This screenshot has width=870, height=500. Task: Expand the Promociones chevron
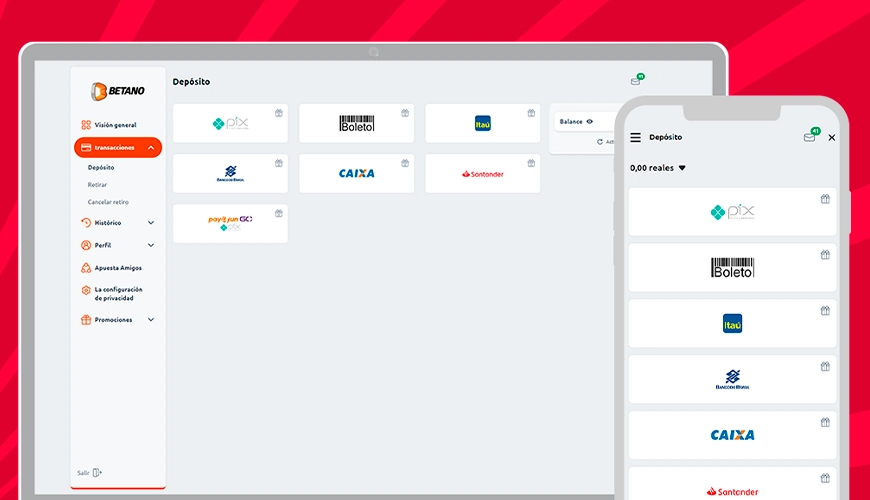[151, 320]
